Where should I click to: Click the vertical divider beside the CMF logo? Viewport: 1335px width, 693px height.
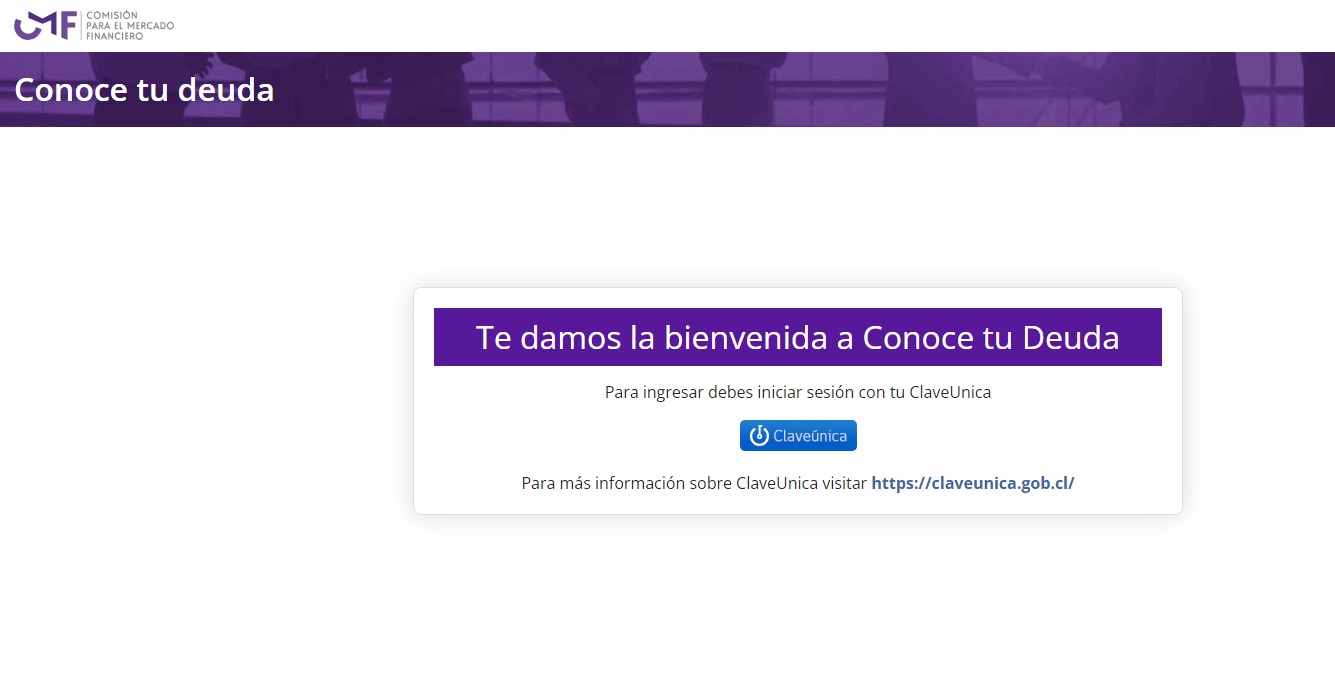pos(80,25)
